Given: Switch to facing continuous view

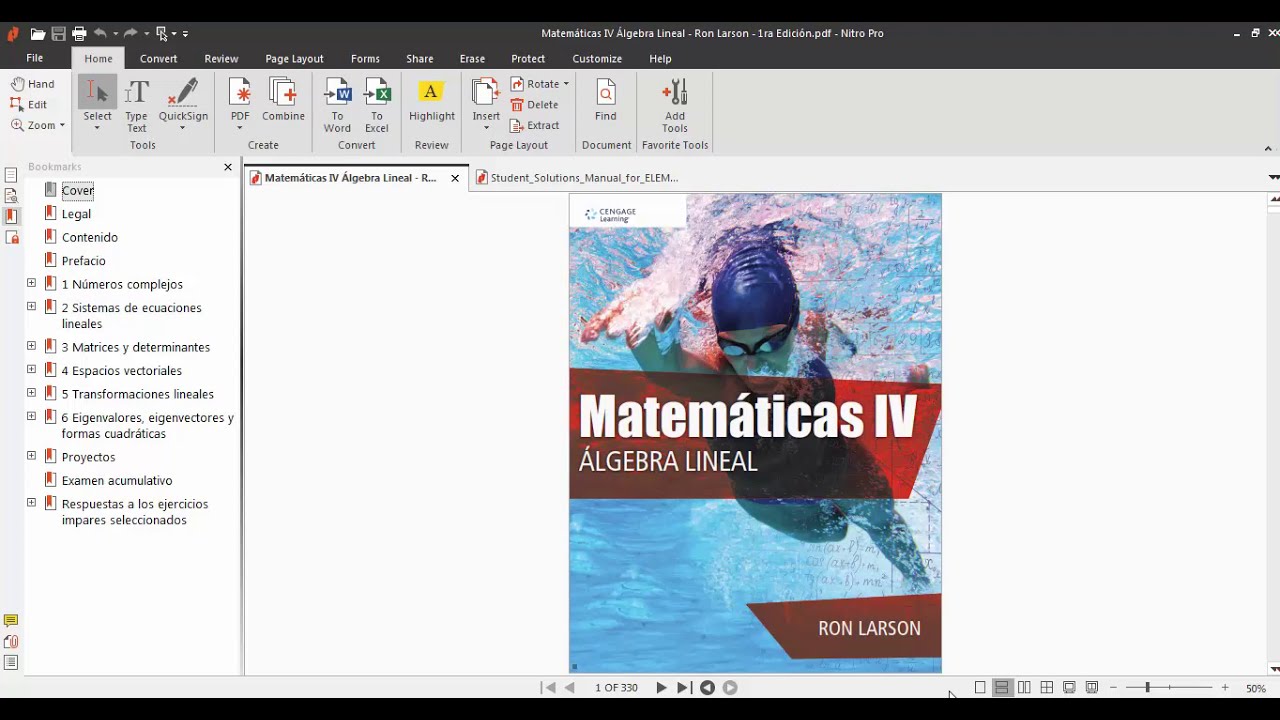Looking at the screenshot, I should tap(1046, 688).
